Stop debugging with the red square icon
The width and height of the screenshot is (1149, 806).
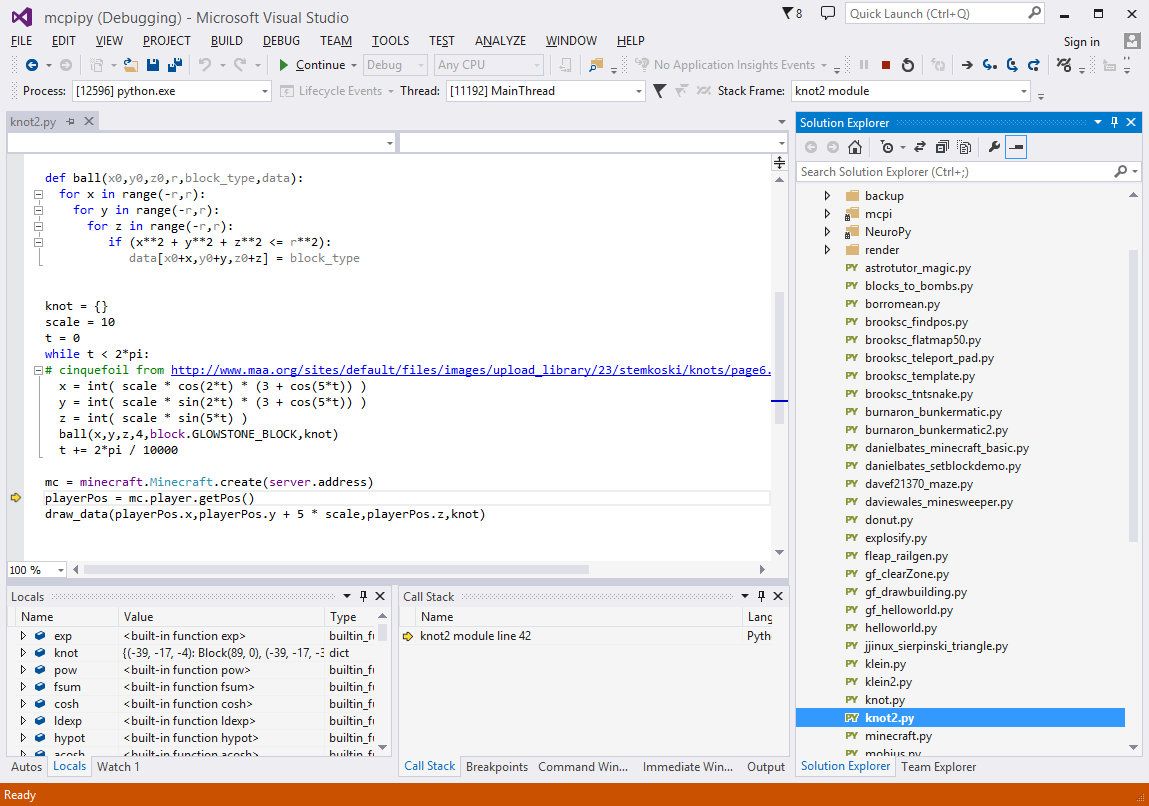point(885,64)
